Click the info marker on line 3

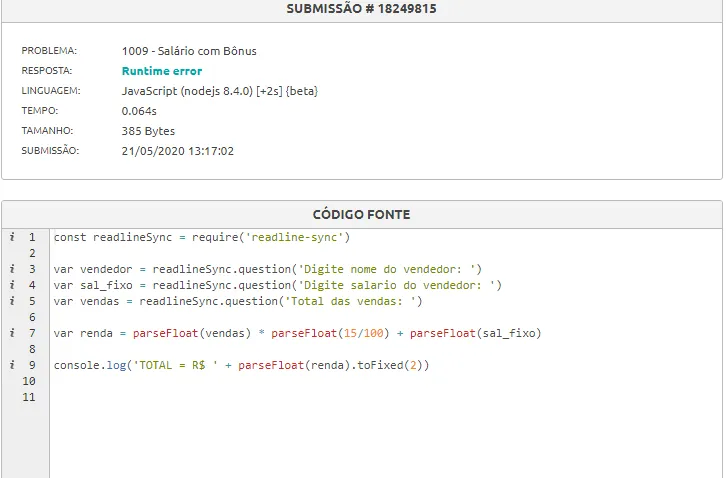click(11, 270)
